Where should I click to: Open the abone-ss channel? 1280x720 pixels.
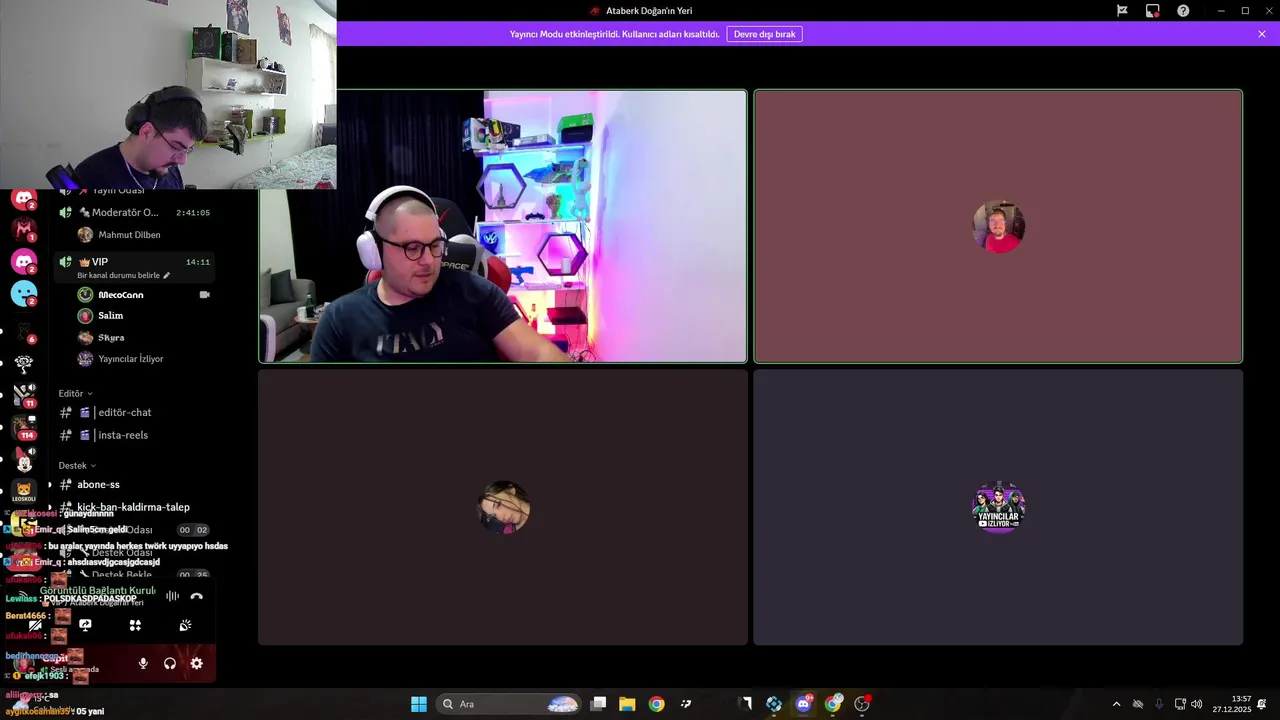point(98,484)
